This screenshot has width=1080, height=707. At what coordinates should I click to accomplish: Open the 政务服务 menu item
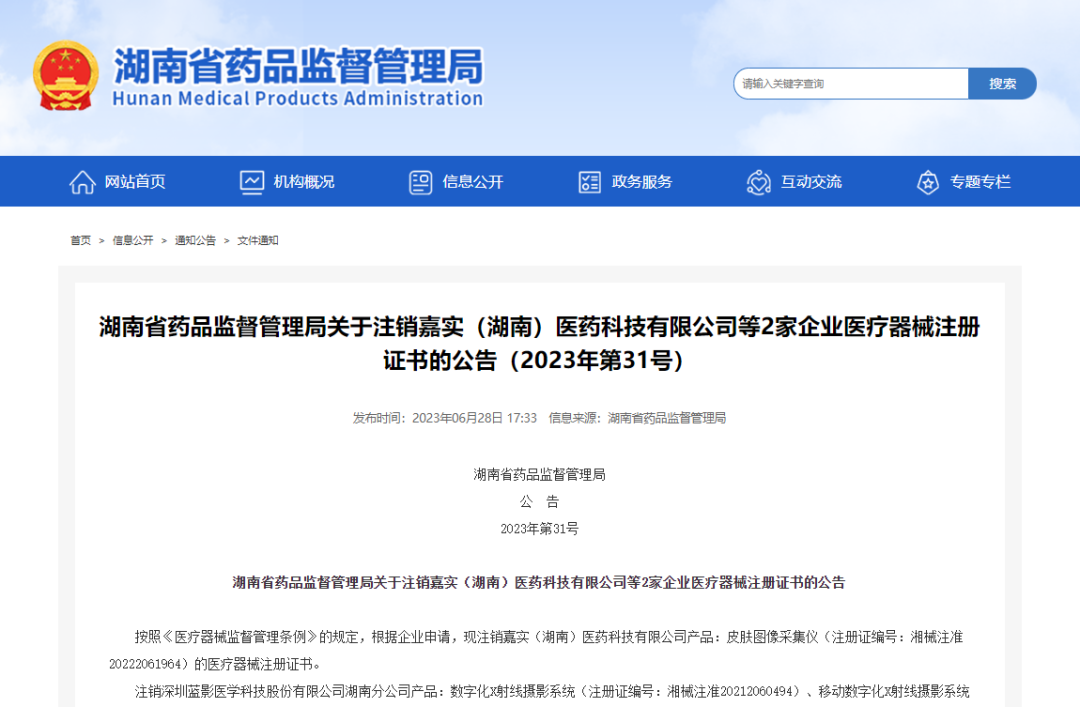642,181
